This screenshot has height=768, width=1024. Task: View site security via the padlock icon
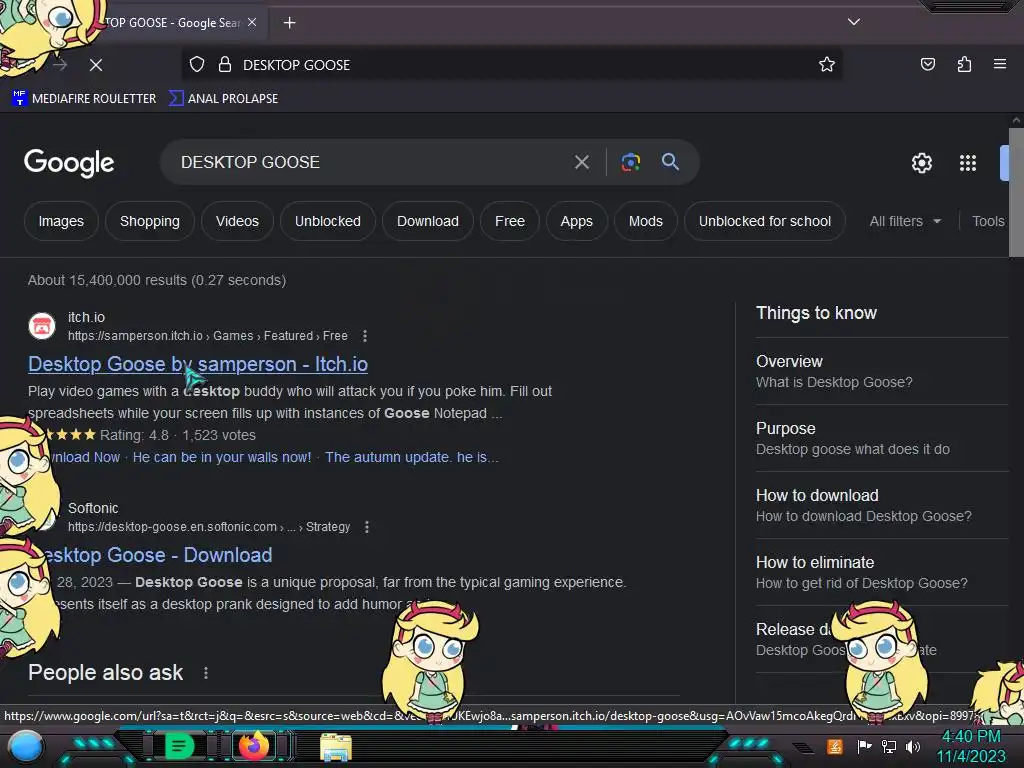[225, 65]
